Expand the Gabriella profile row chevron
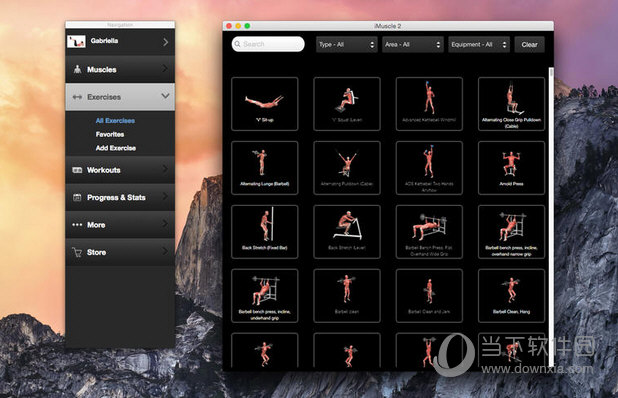Viewport: 618px width, 398px height. tap(166, 42)
